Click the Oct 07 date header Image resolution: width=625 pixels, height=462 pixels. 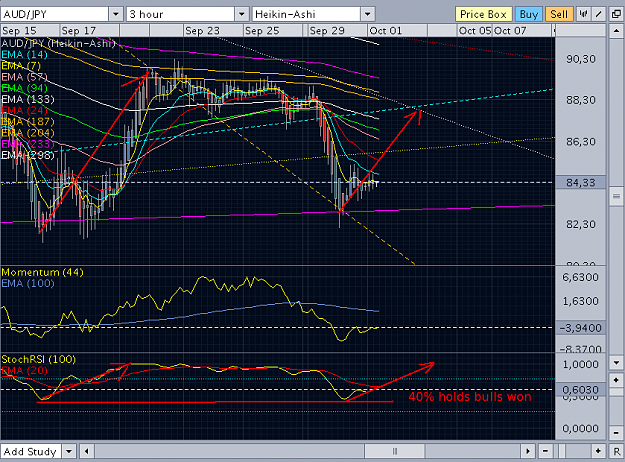[510, 31]
